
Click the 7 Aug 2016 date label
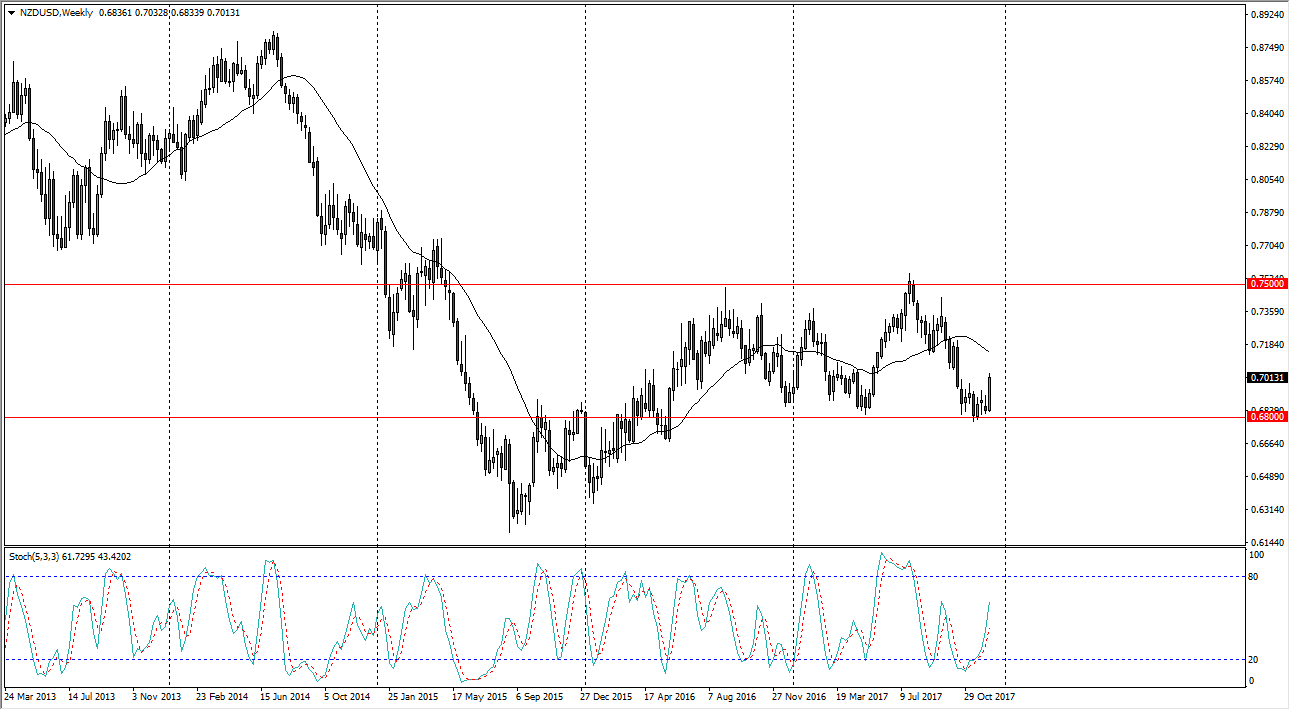(734, 696)
